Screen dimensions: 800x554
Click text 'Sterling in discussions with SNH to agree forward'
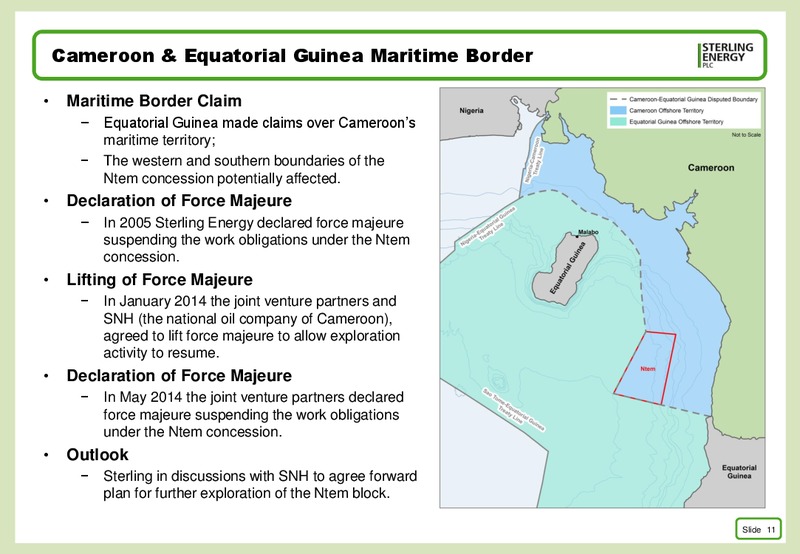(x=260, y=476)
